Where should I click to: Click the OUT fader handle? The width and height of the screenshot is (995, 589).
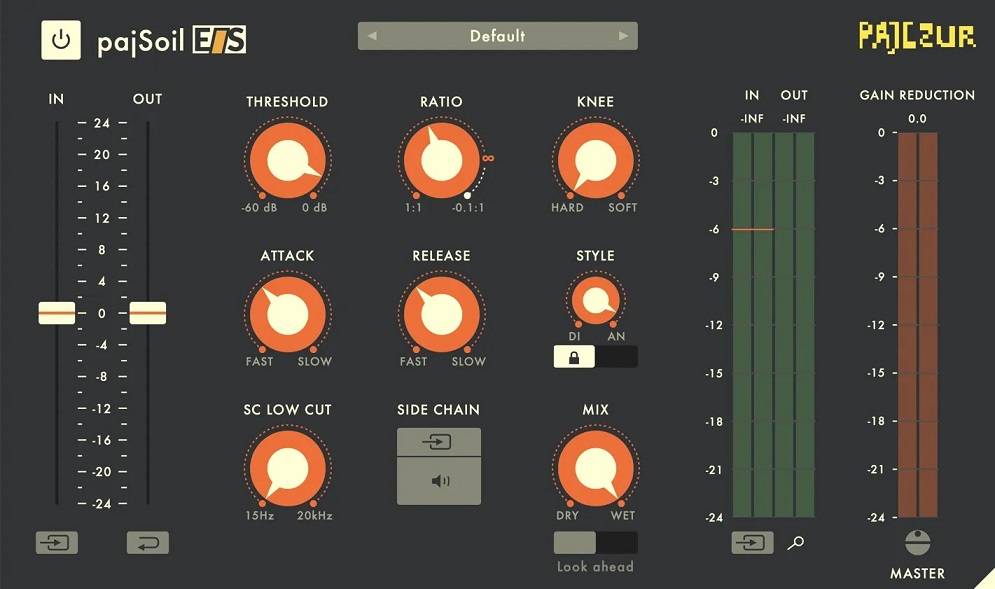click(148, 313)
